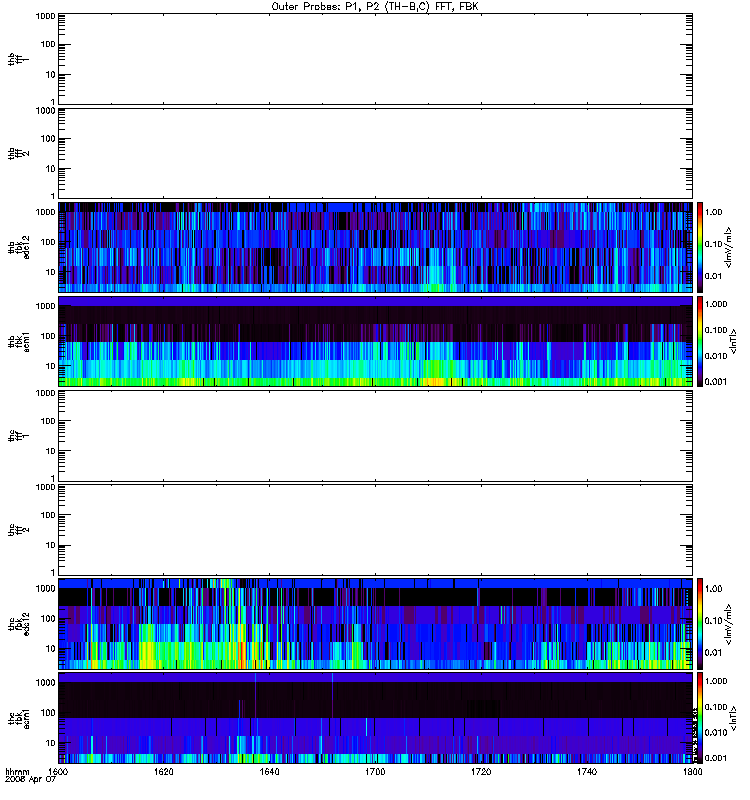Screen dimensions: 750x800
Task: Click the '<|nT|>' unit label of thc scm1
Action: coord(734,718)
